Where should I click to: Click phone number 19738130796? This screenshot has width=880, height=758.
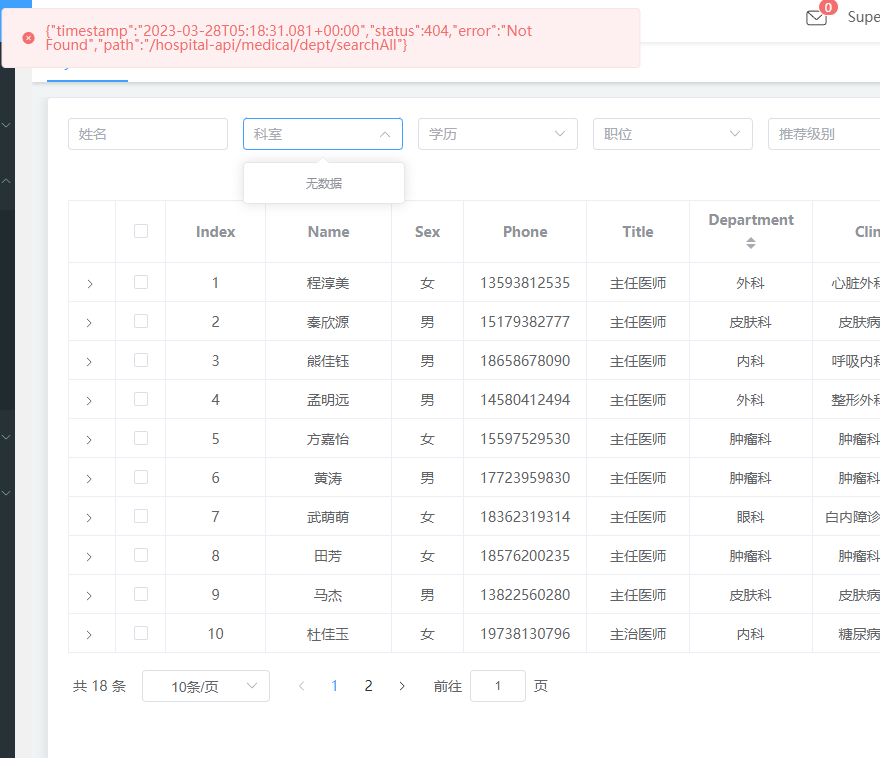[x=525, y=634]
